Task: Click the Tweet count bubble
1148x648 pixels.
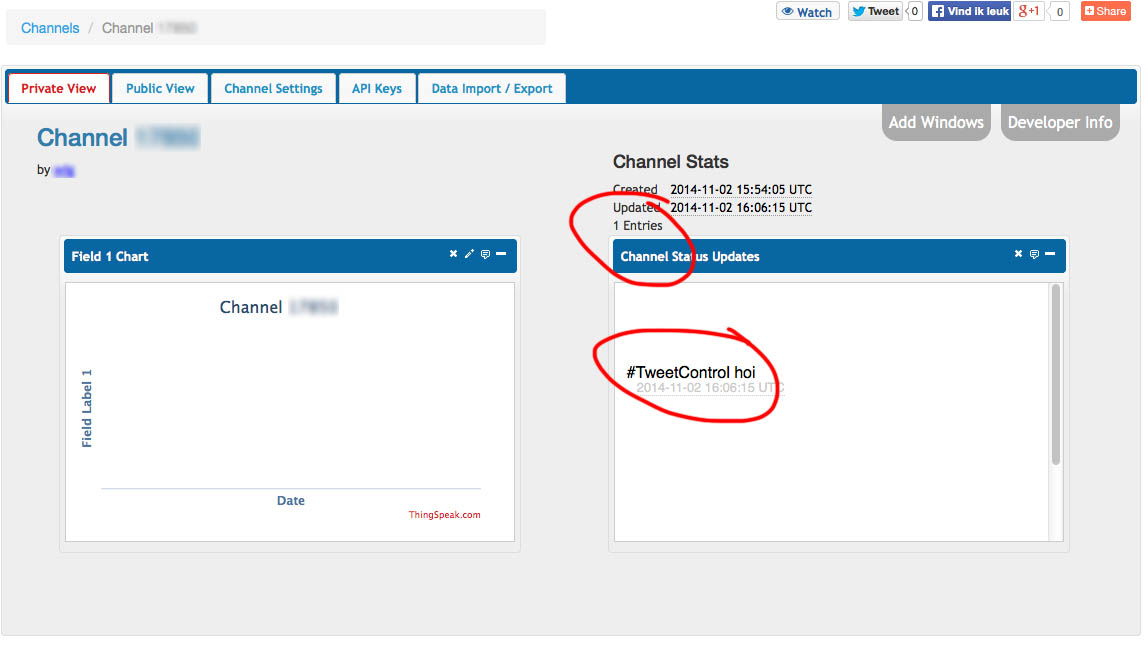Action: point(914,11)
